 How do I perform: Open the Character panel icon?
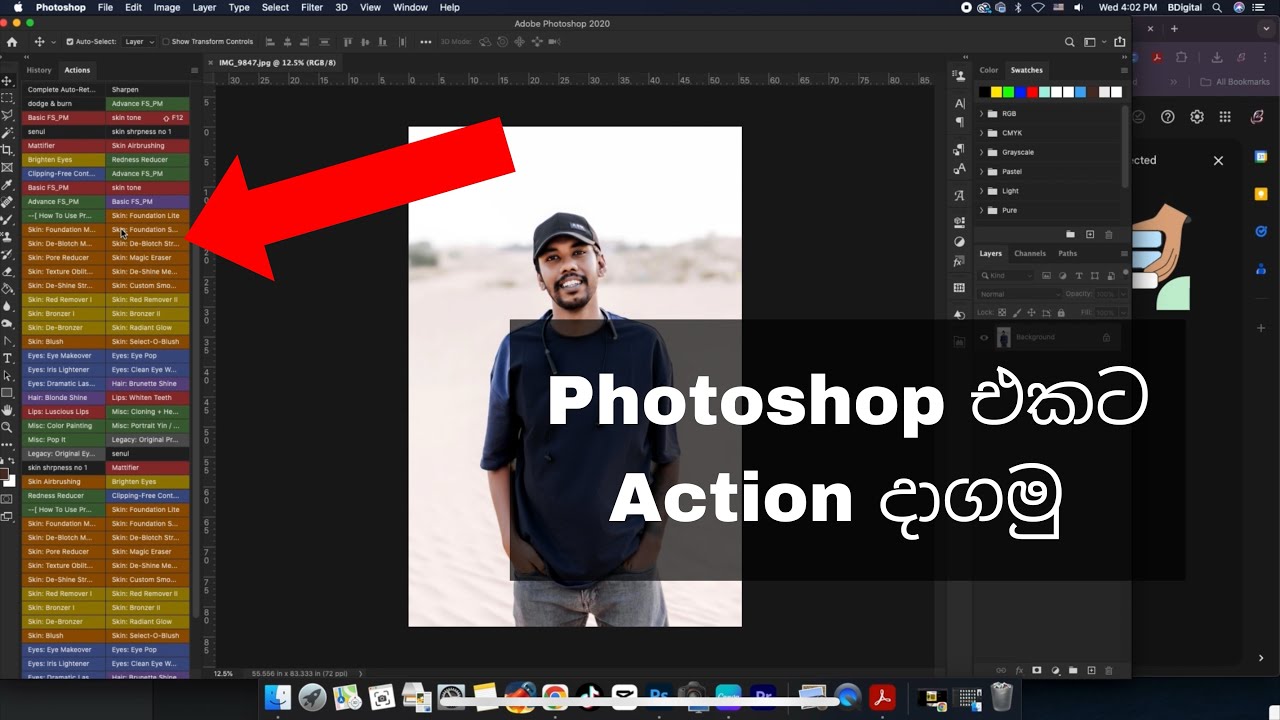(959, 103)
